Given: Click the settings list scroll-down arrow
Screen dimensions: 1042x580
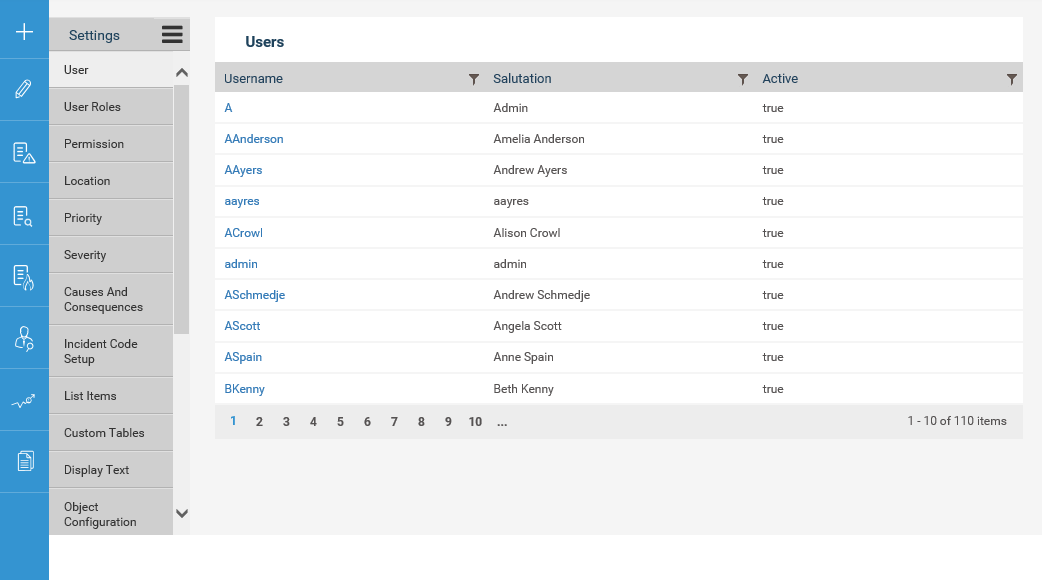Looking at the screenshot, I should pyautogui.click(x=181, y=513).
